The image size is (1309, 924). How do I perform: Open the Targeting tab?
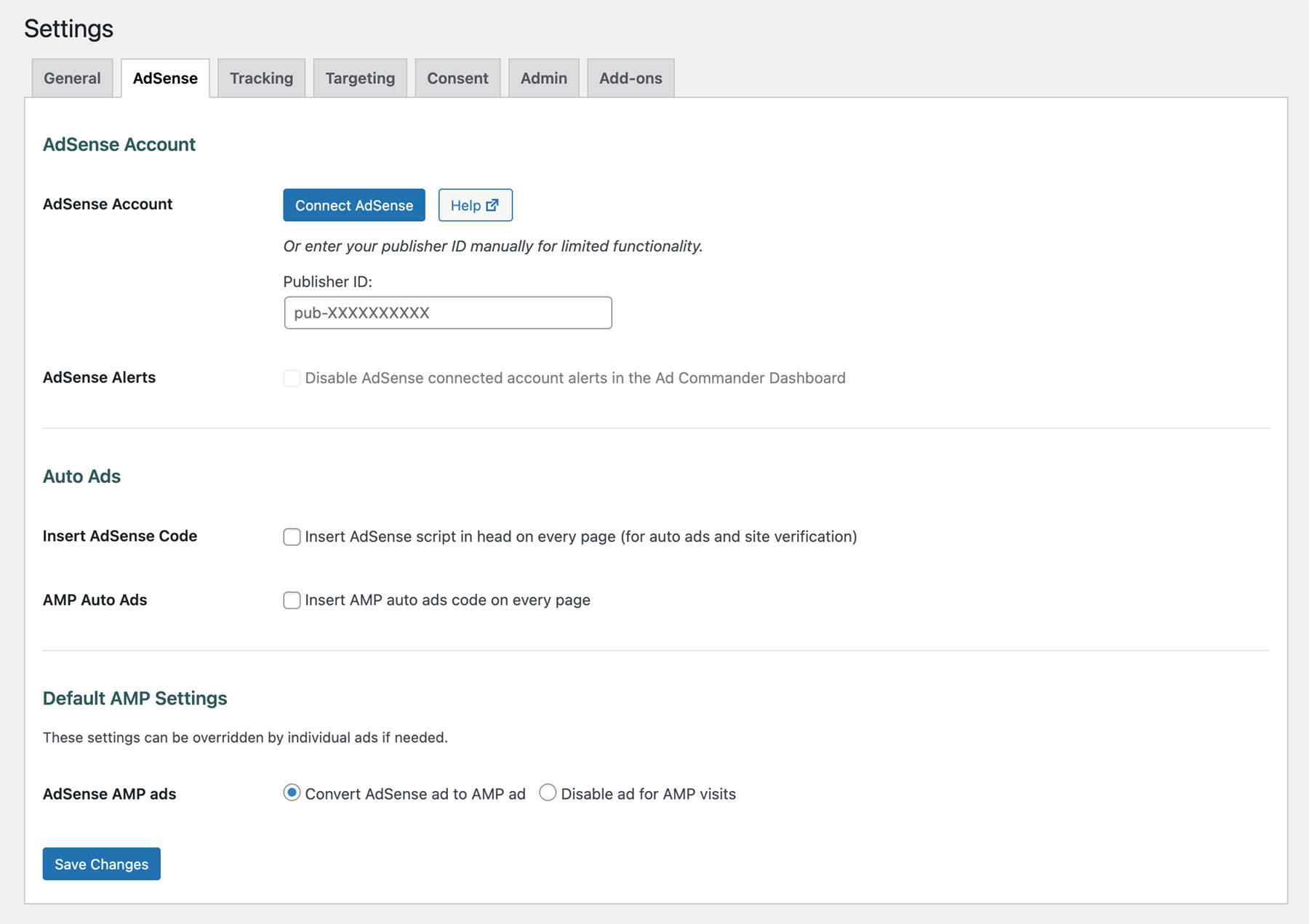pyautogui.click(x=360, y=78)
